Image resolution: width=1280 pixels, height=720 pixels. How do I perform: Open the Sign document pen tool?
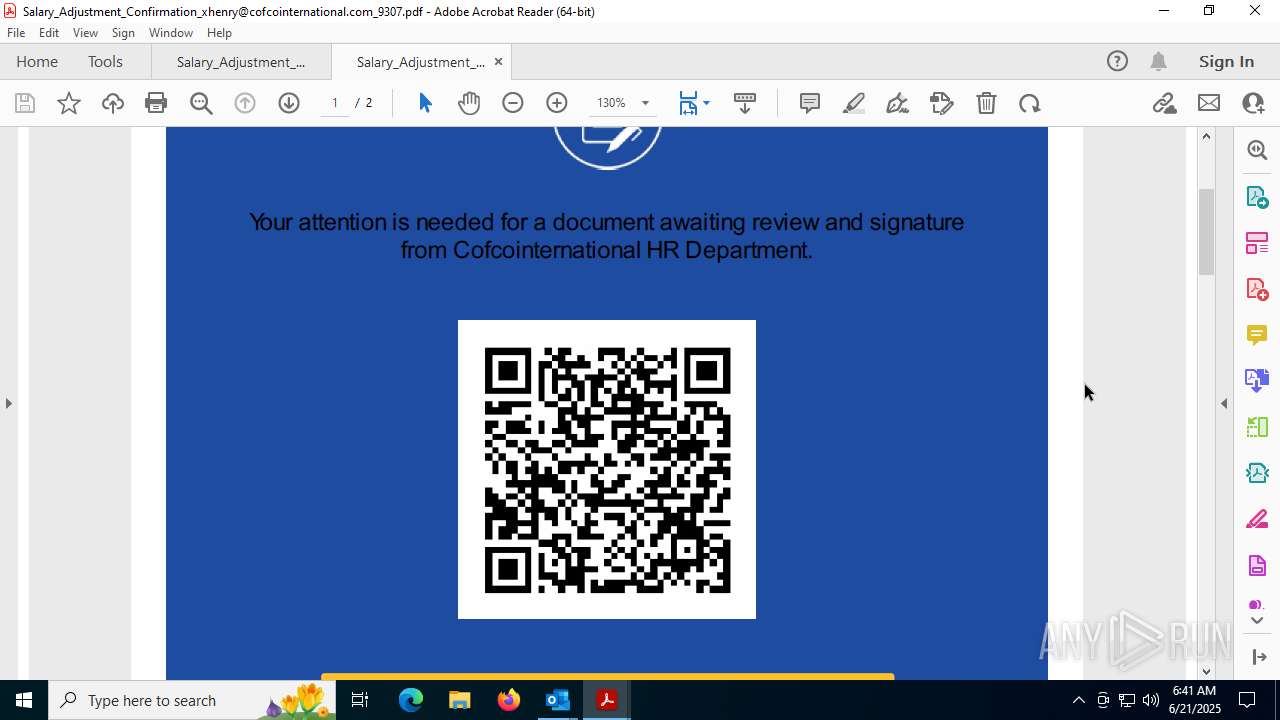[x=897, y=103]
